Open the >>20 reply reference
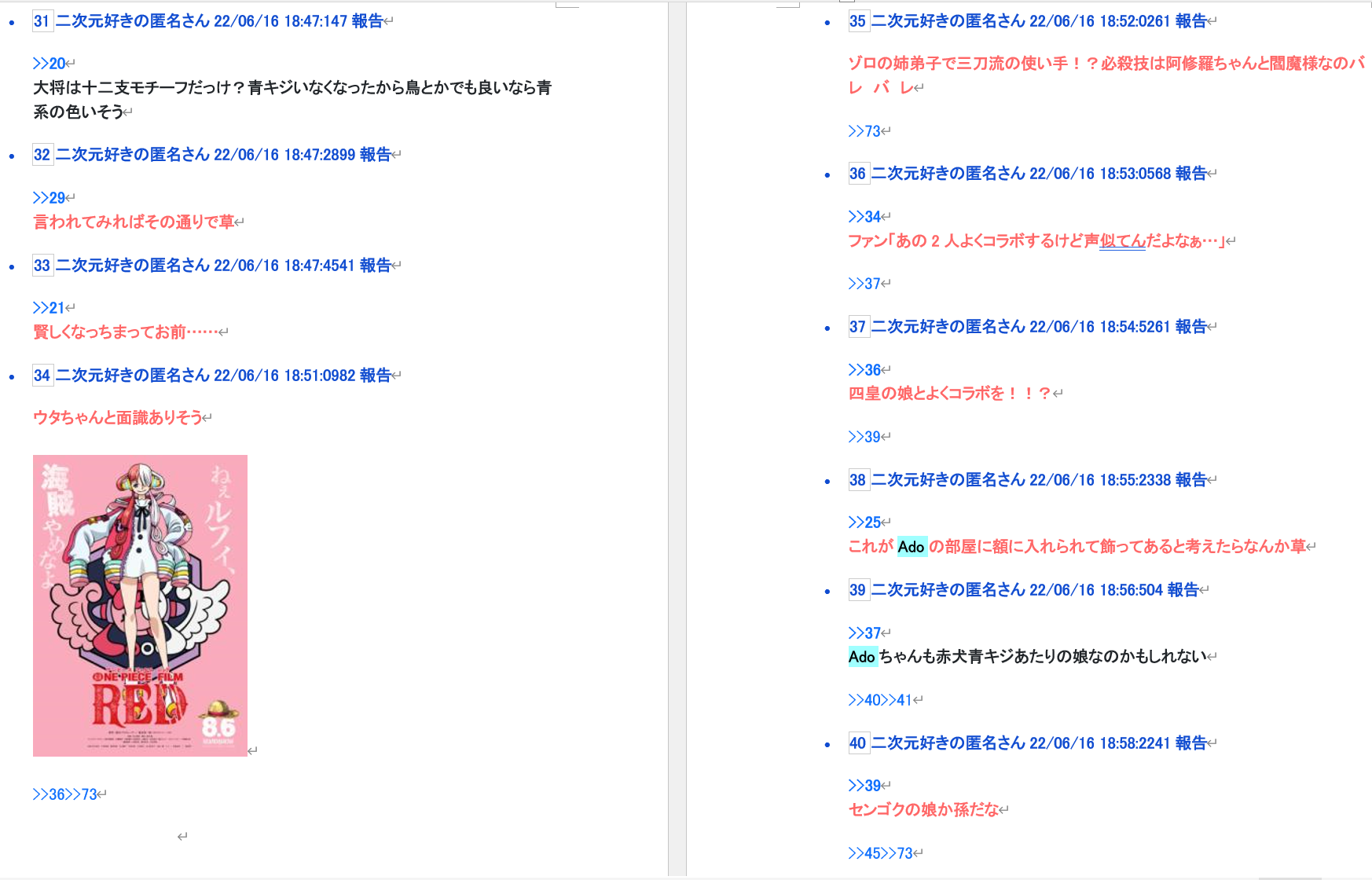 [x=50, y=64]
